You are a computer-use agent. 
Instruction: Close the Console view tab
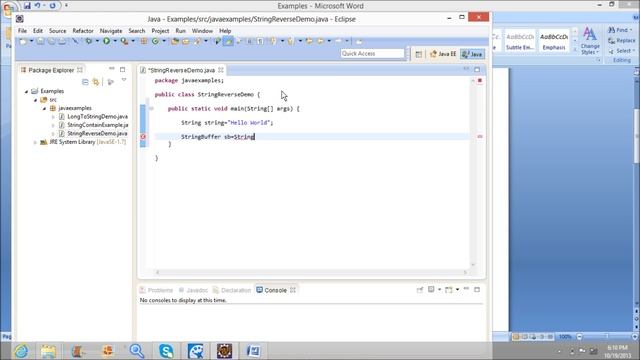point(293,290)
